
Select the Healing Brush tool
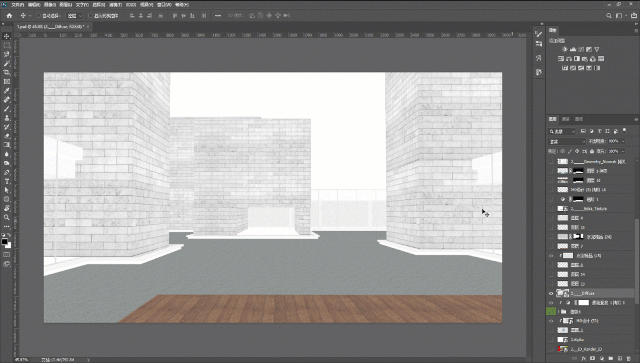point(7,100)
